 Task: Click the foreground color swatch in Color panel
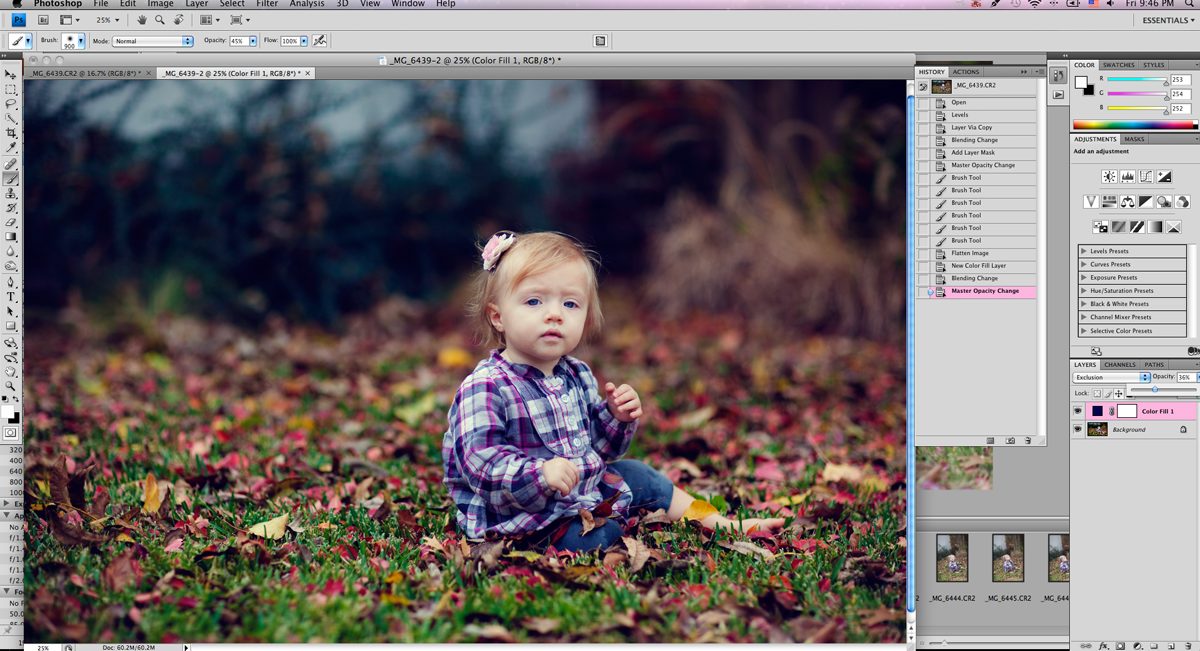(x=1081, y=83)
